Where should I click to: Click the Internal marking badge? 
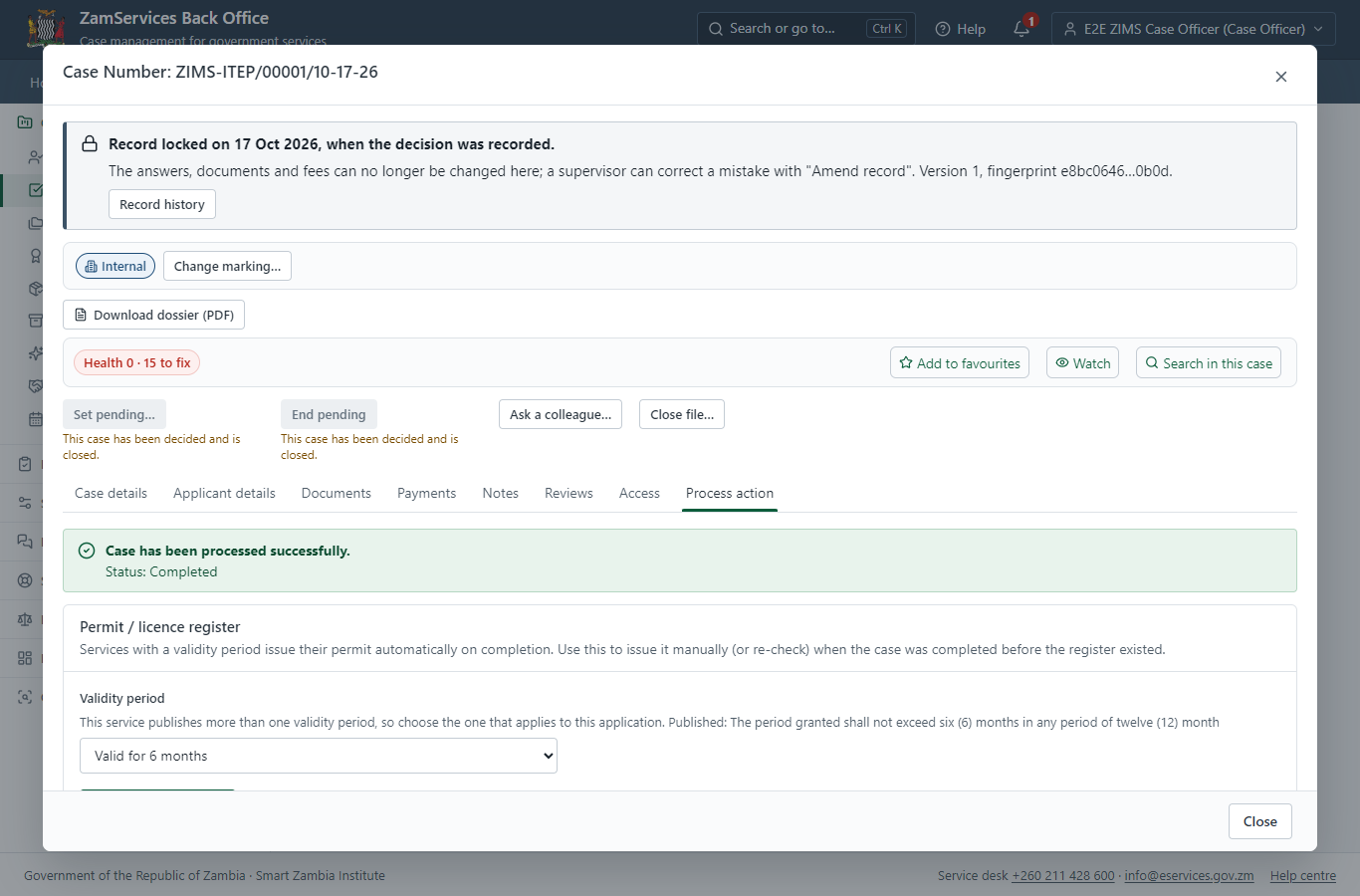tap(115, 266)
